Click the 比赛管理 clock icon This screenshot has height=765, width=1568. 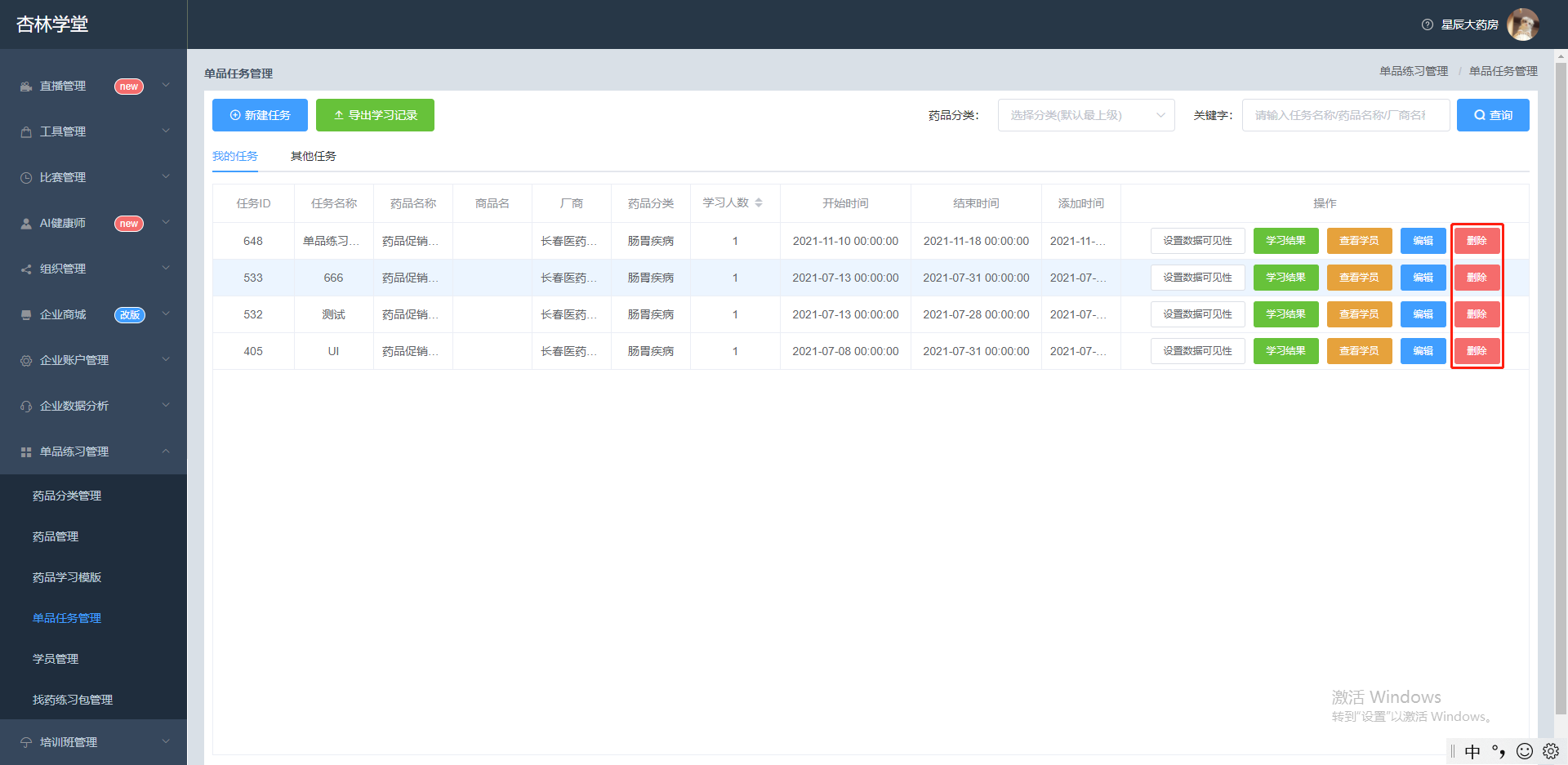click(x=26, y=178)
